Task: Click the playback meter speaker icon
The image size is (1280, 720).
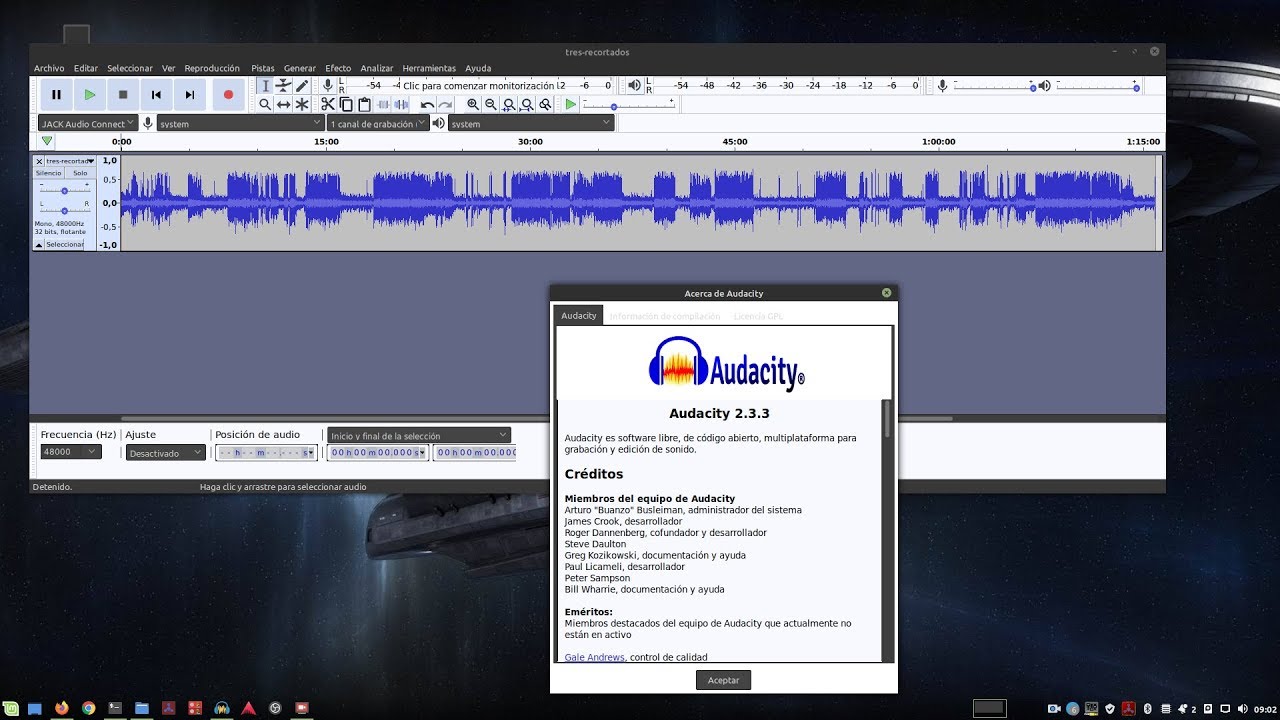Action: click(x=634, y=86)
